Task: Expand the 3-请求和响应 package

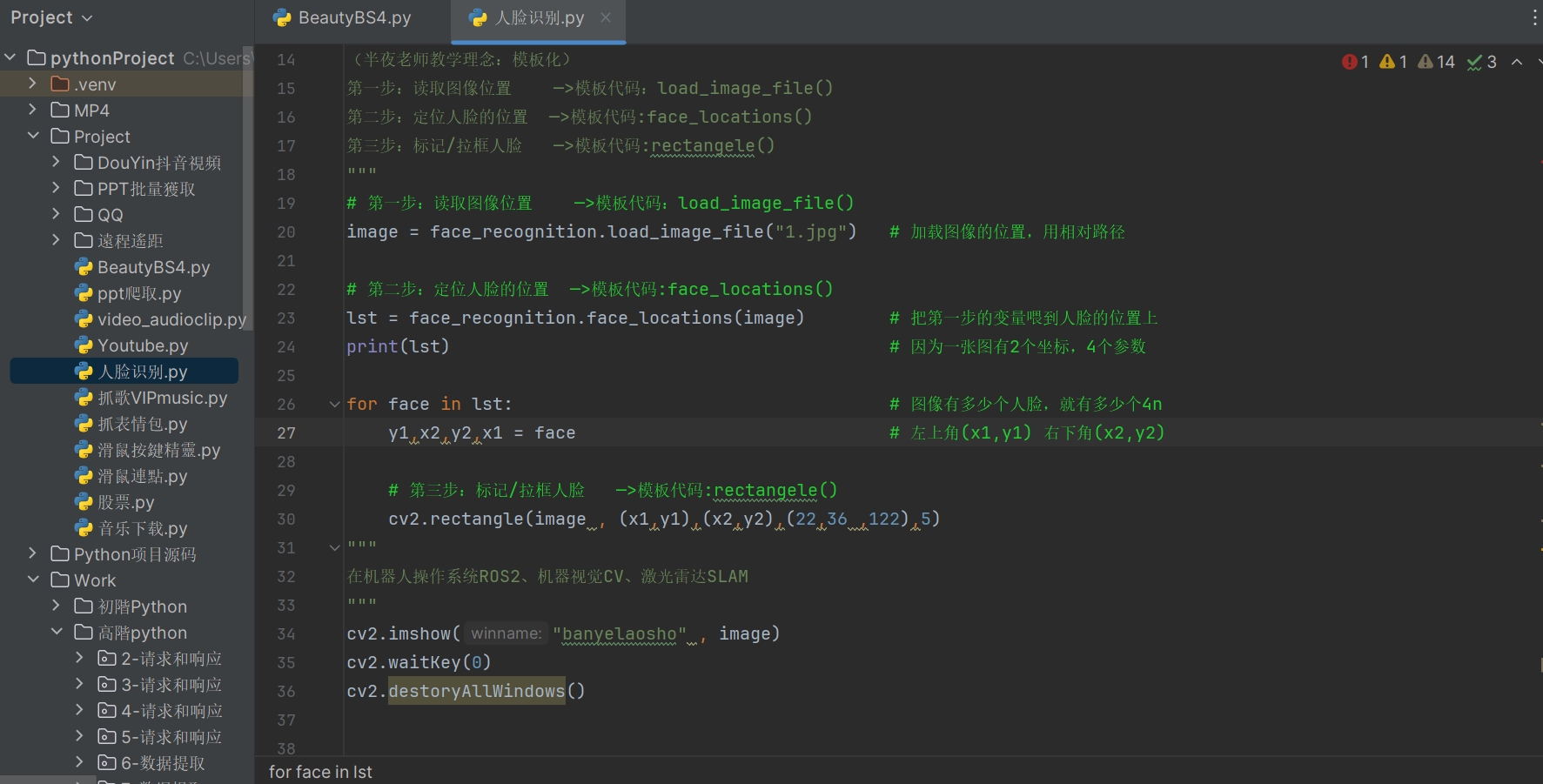Action: 80,684
